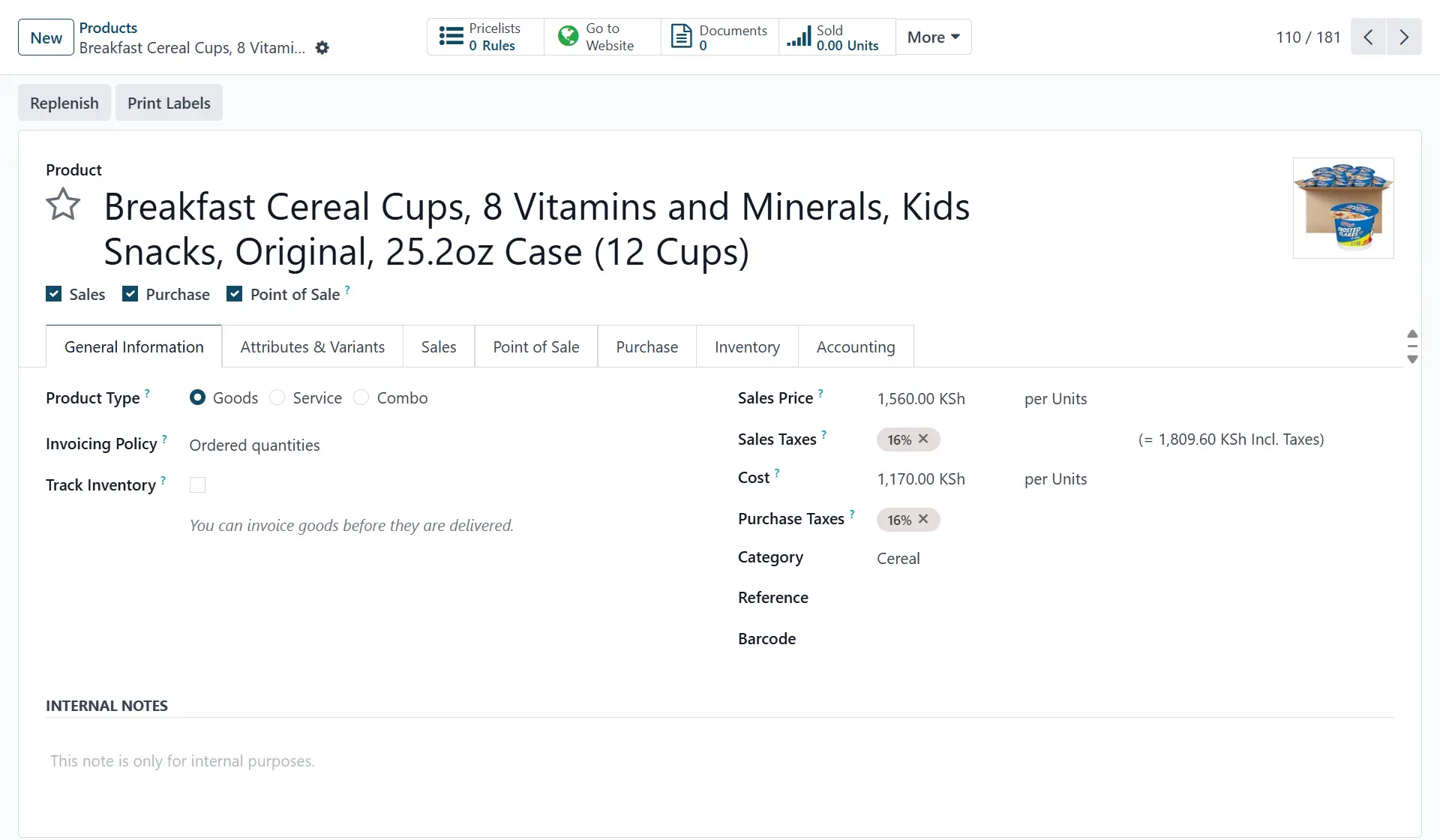1440x840 pixels.
Task: Click the Go to Website globe icon
Action: point(568,37)
